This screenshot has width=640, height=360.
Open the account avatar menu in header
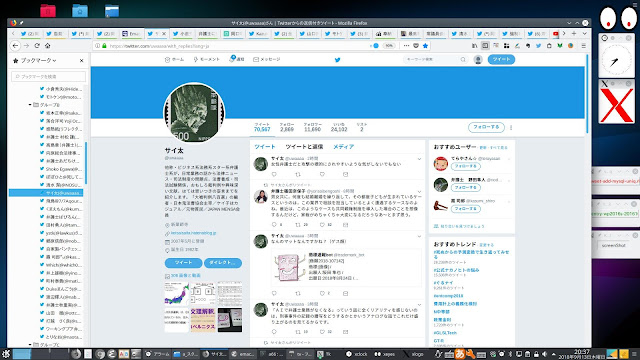[x=478, y=60]
